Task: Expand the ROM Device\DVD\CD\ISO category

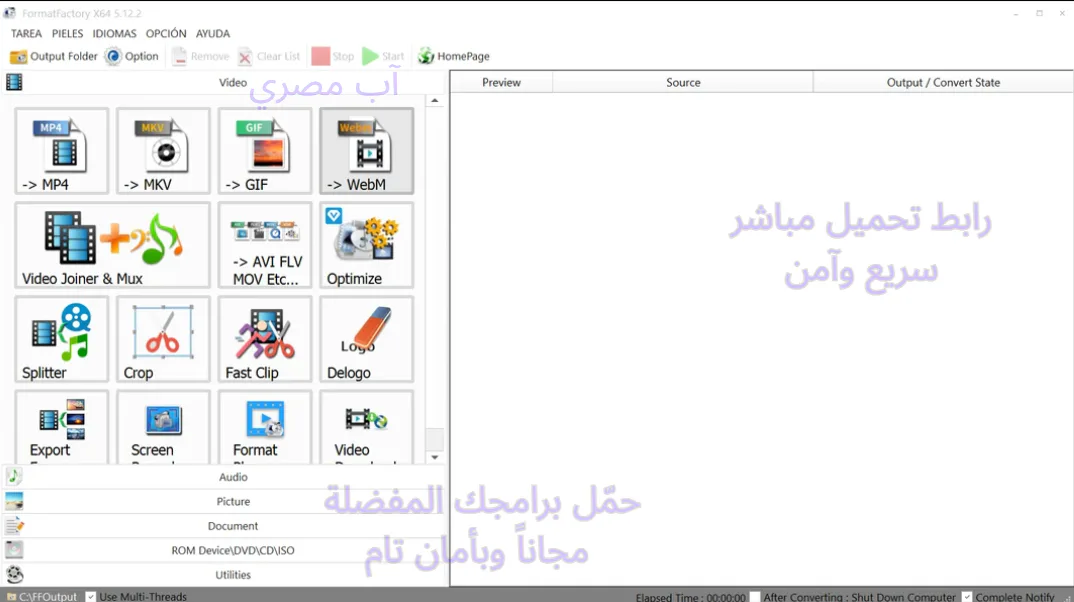Action: [225, 551]
